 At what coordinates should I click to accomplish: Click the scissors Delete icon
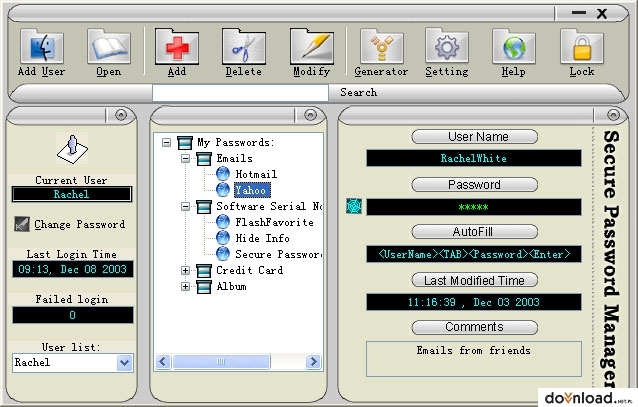click(244, 46)
